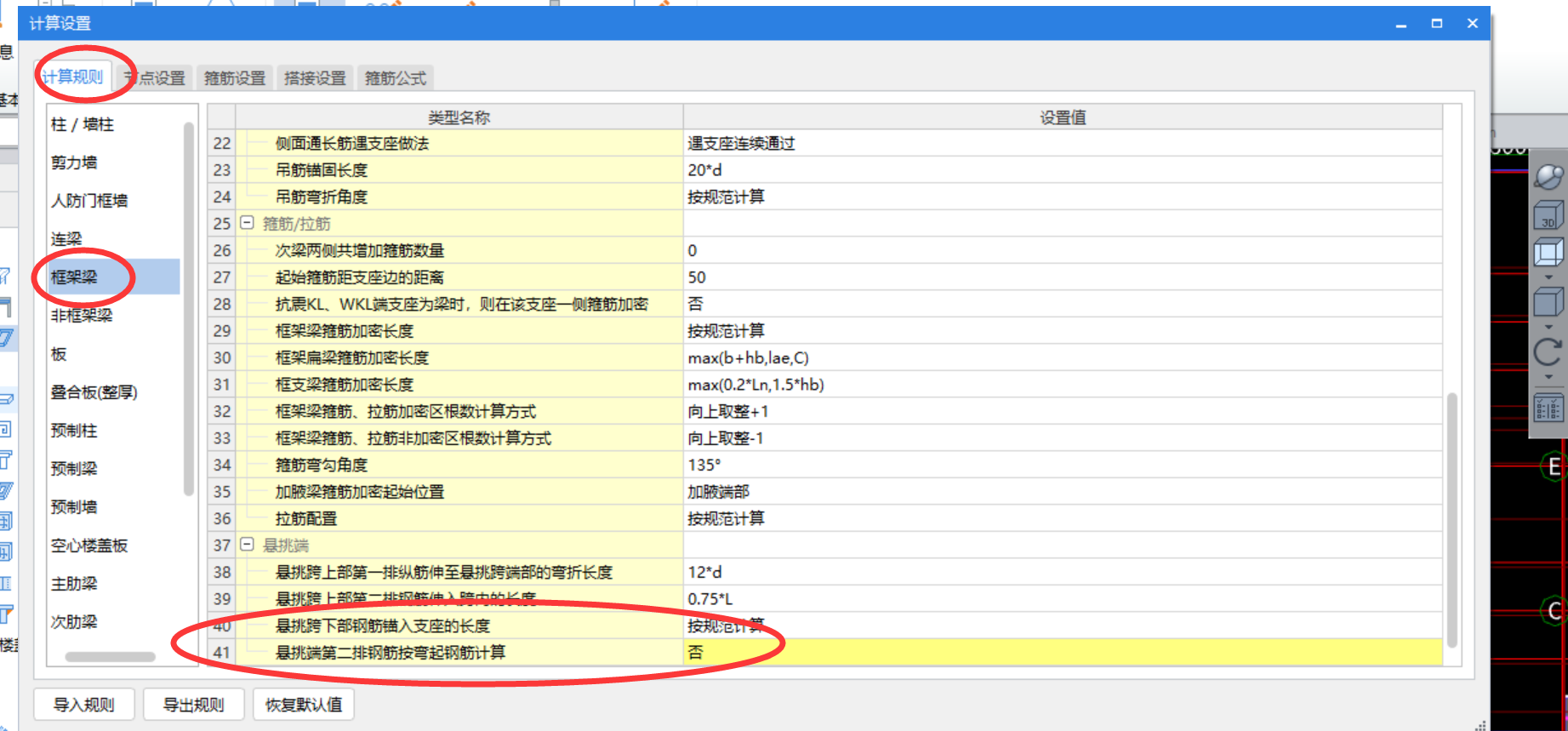Screen dimensions: 1568x731
Task: Click the 向上取整+1 value cell
Action: click(1063, 411)
